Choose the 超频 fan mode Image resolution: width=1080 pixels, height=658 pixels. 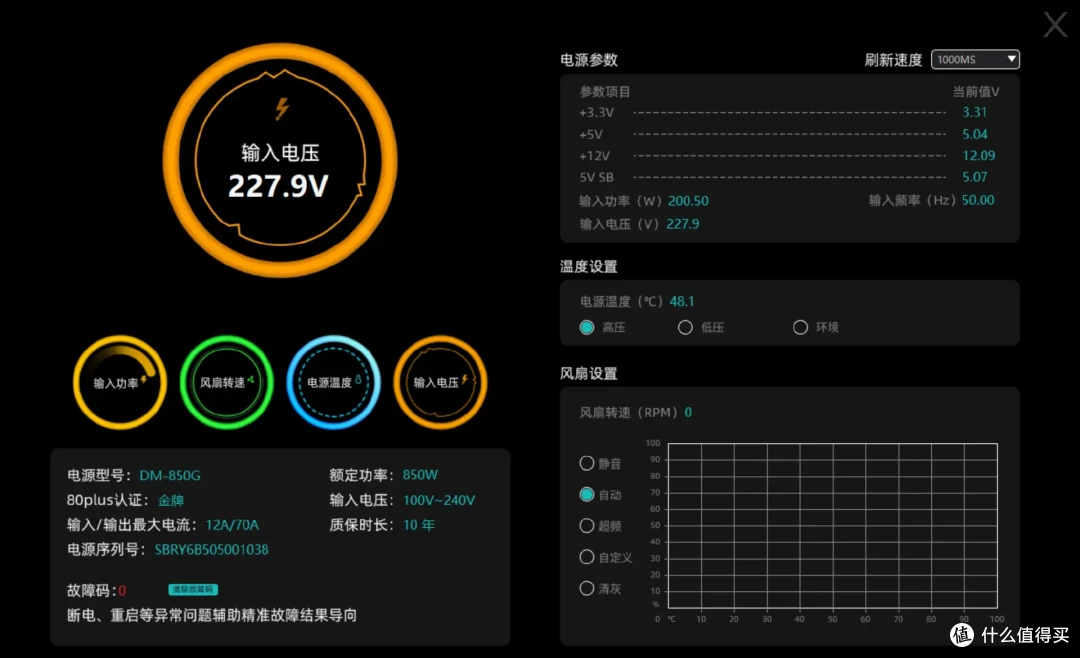click(587, 526)
